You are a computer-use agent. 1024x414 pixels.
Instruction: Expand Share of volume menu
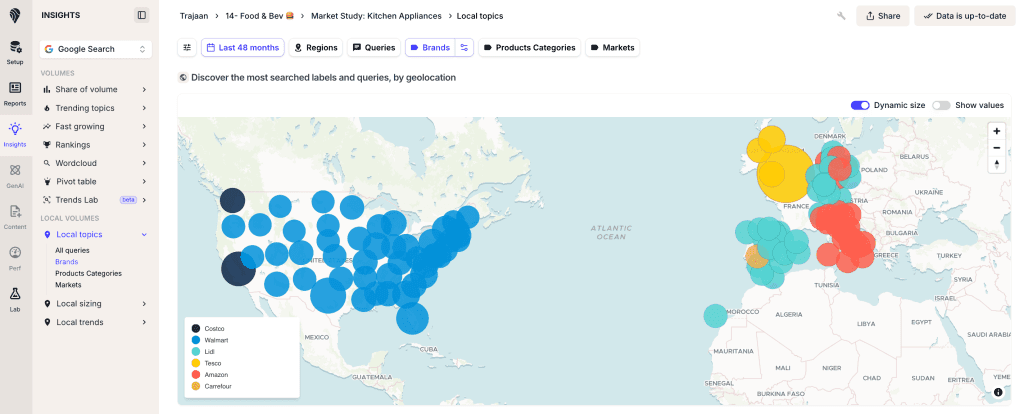(95, 89)
